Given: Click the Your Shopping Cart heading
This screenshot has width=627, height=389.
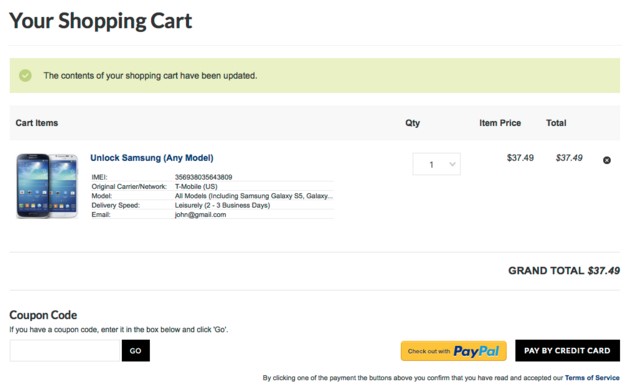Looking at the screenshot, I should click(101, 21).
